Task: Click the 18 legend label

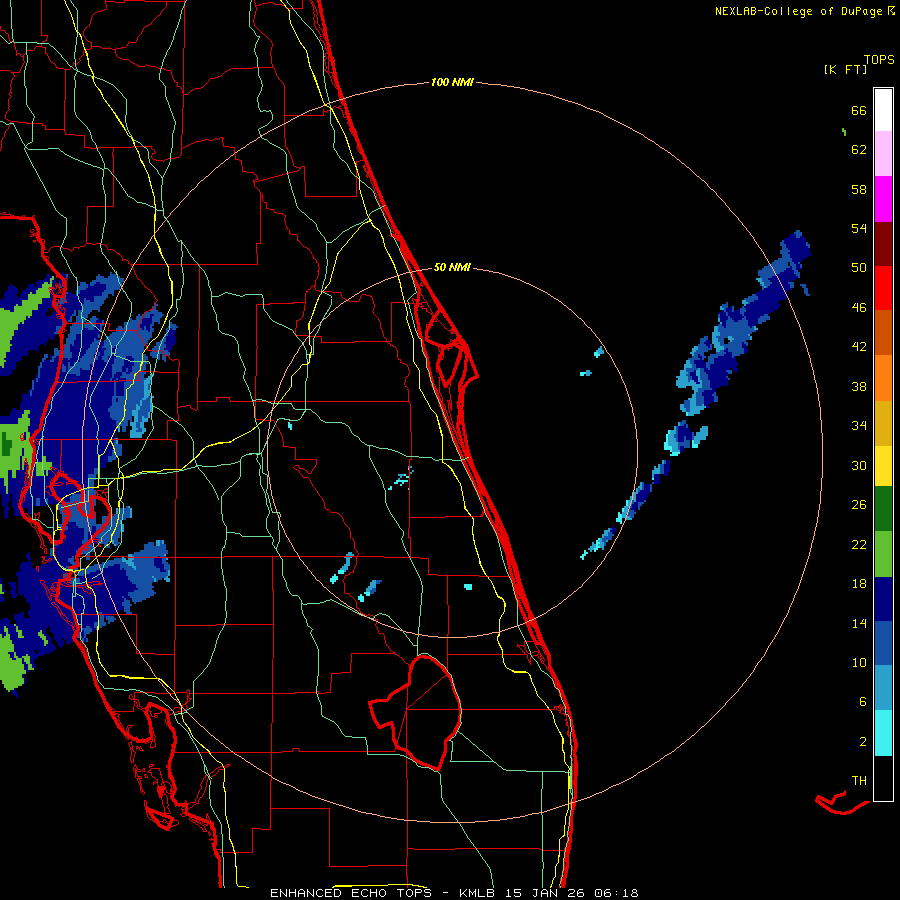Action: (x=859, y=584)
